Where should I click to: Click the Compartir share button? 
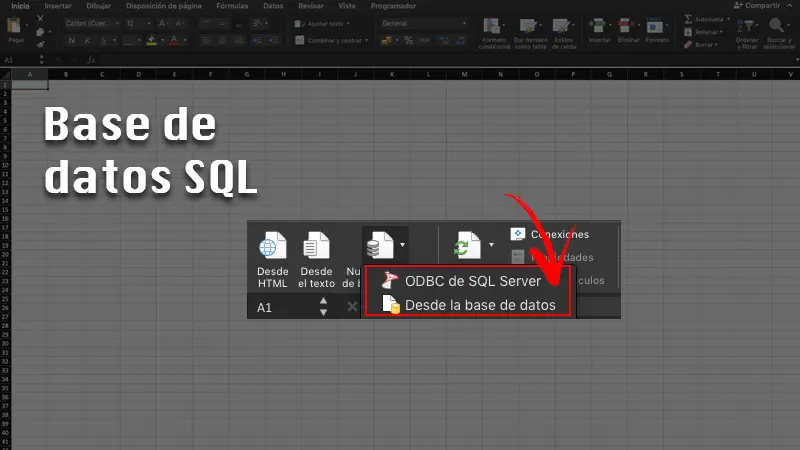757,5
